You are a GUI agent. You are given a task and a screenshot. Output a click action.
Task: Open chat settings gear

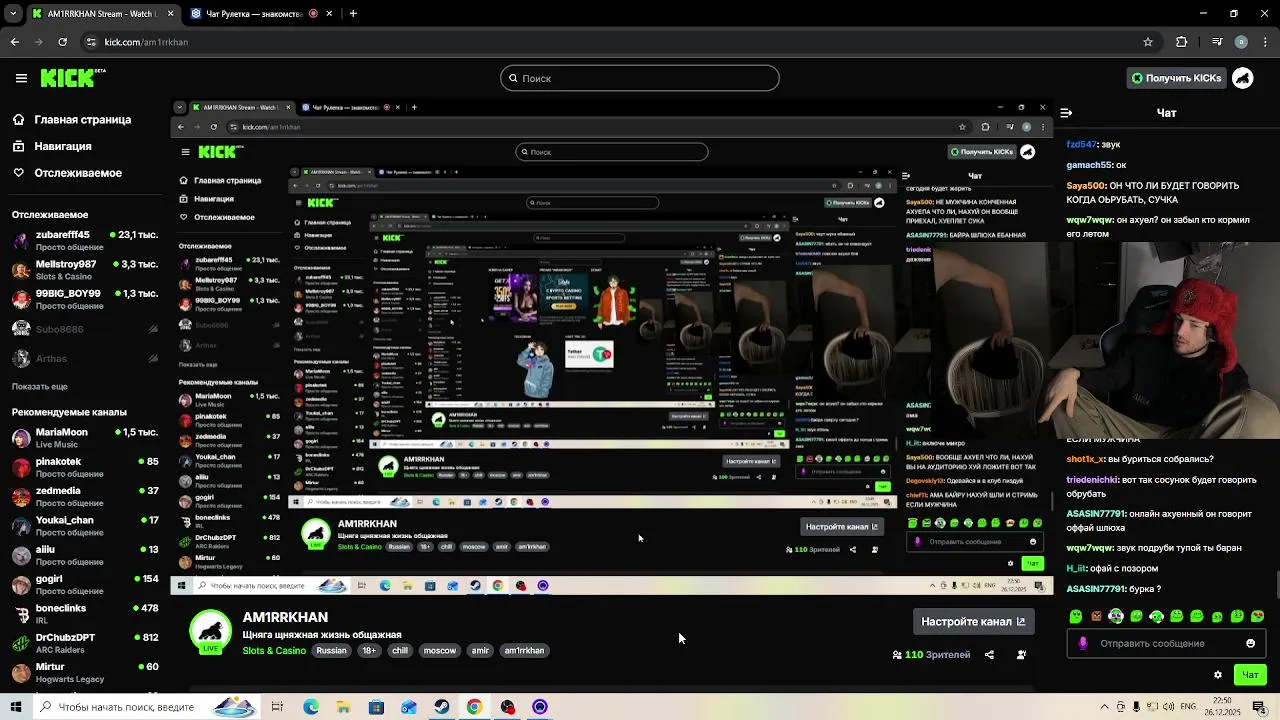pyautogui.click(x=1217, y=675)
